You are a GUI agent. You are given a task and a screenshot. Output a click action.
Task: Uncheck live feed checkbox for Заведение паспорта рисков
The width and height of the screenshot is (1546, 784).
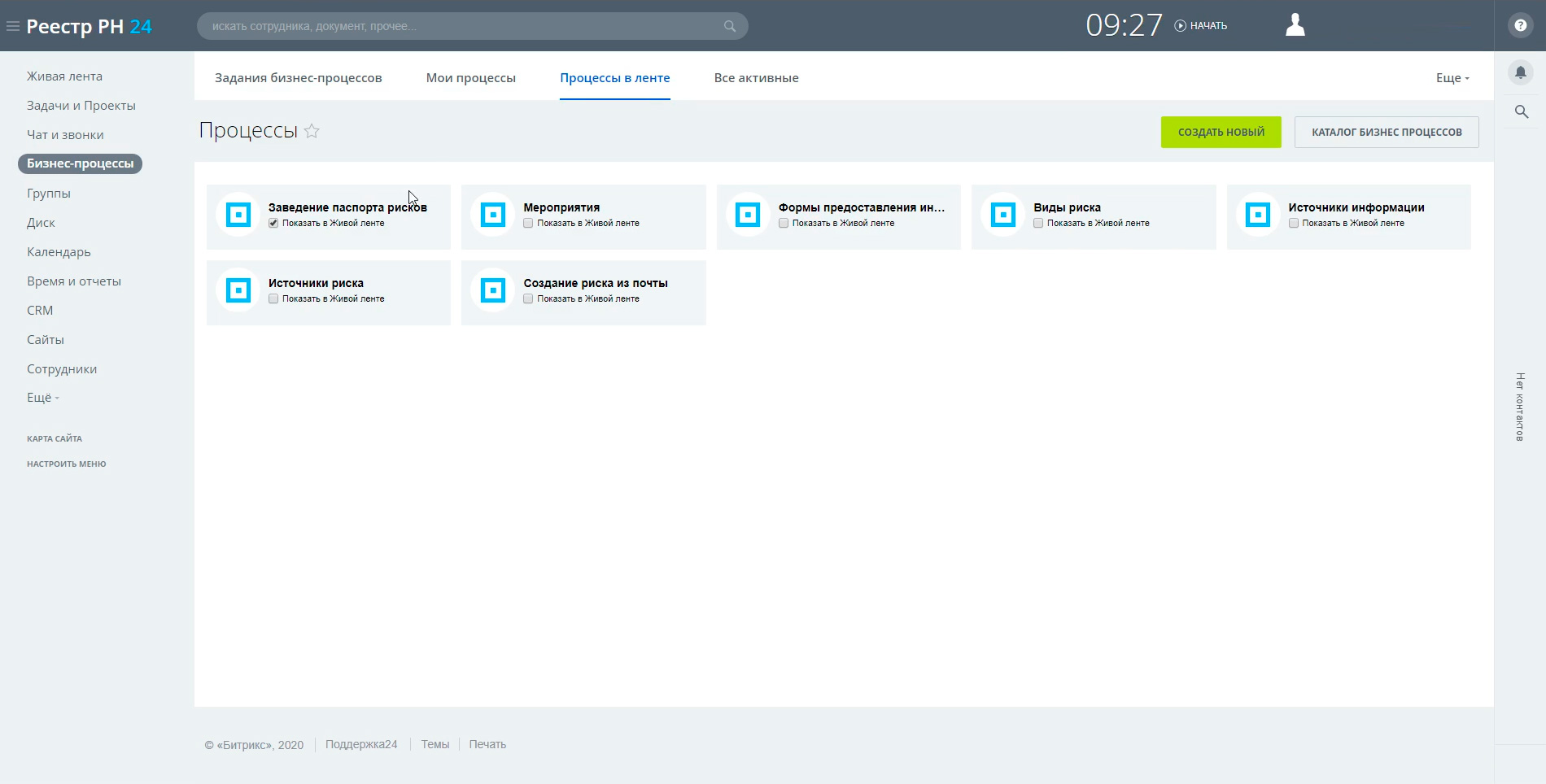(x=273, y=223)
